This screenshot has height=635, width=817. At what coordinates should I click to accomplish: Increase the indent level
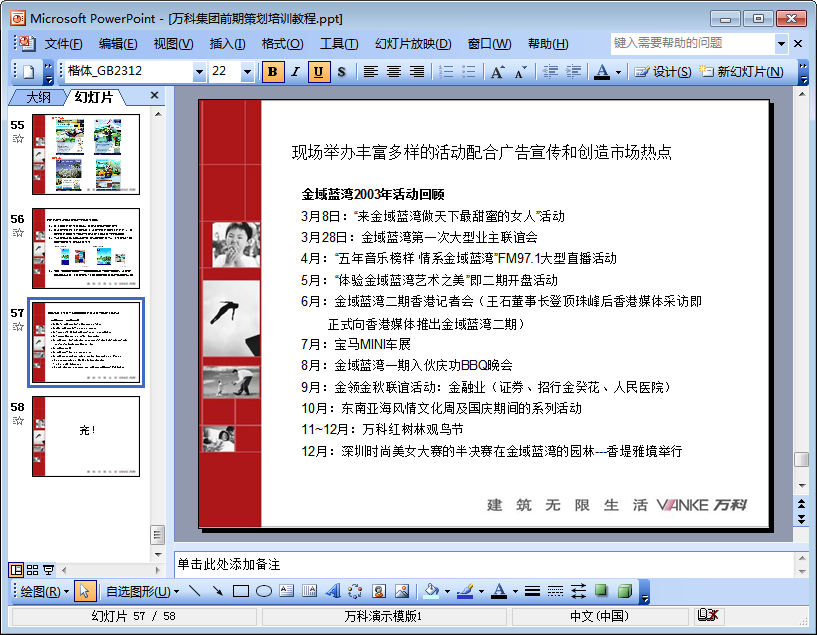[x=573, y=71]
